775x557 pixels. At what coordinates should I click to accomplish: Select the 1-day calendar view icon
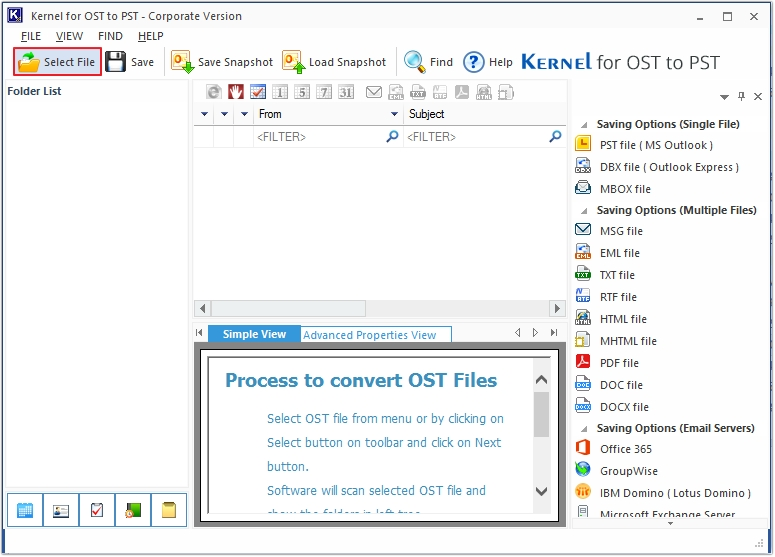[280, 92]
